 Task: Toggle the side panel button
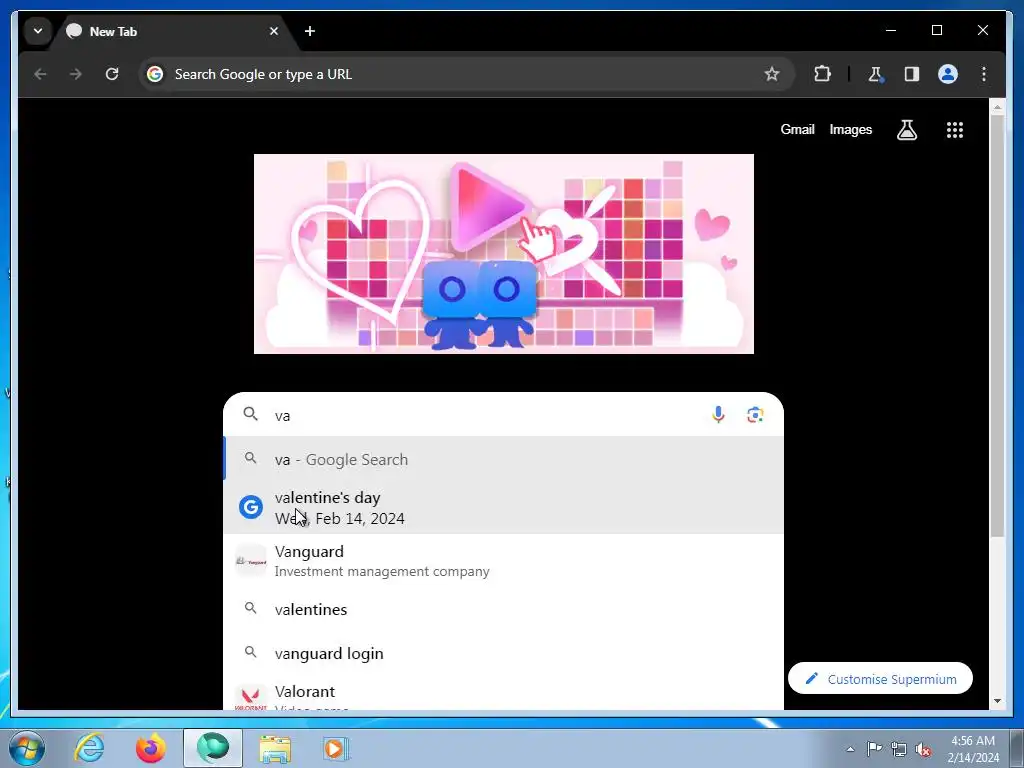pos(912,74)
